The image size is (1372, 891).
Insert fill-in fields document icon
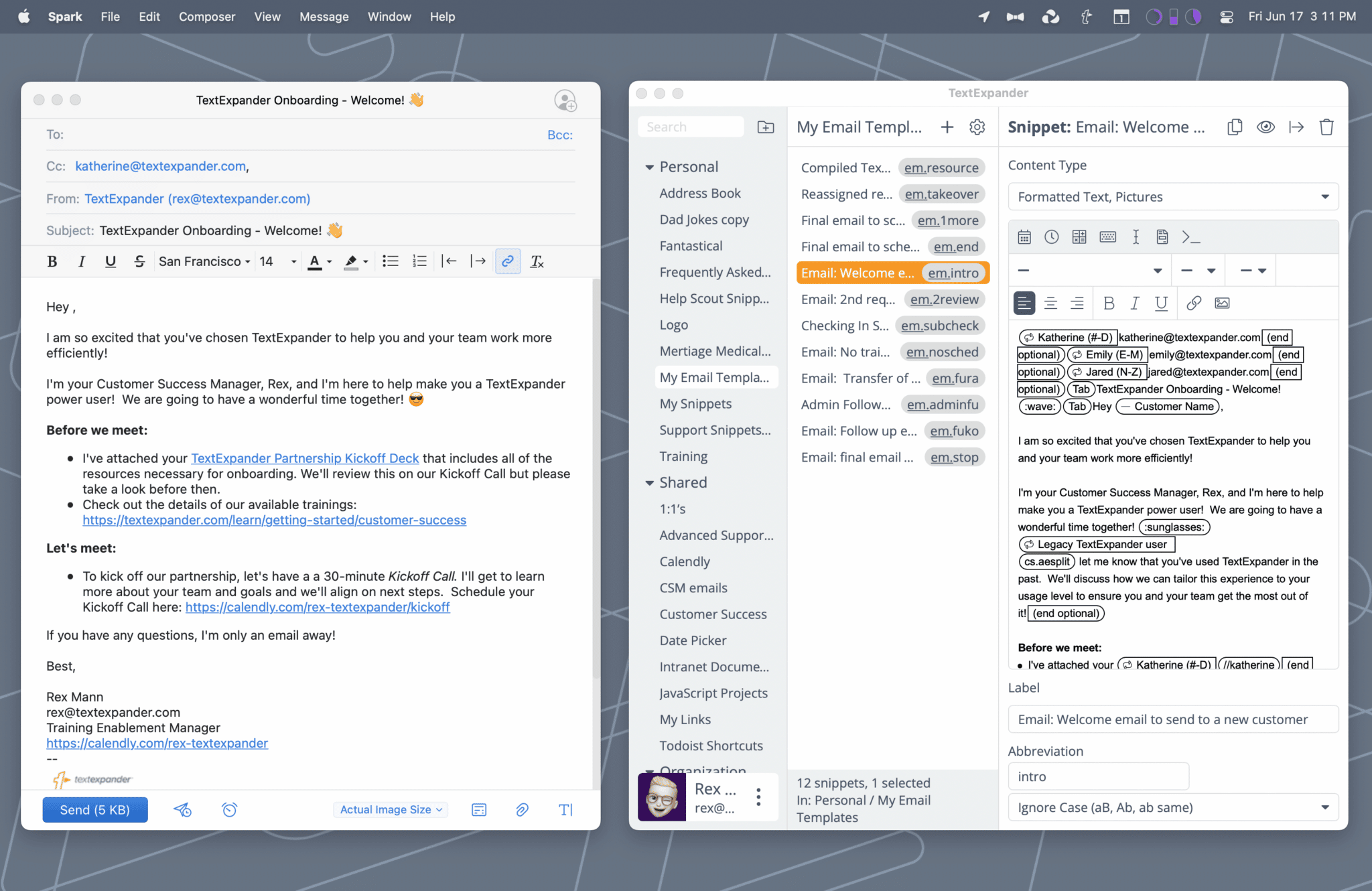pyautogui.click(x=1162, y=236)
